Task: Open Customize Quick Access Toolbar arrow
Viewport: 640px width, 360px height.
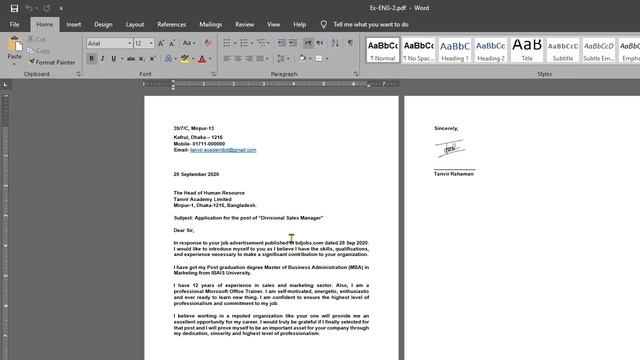Action: click(x=61, y=9)
